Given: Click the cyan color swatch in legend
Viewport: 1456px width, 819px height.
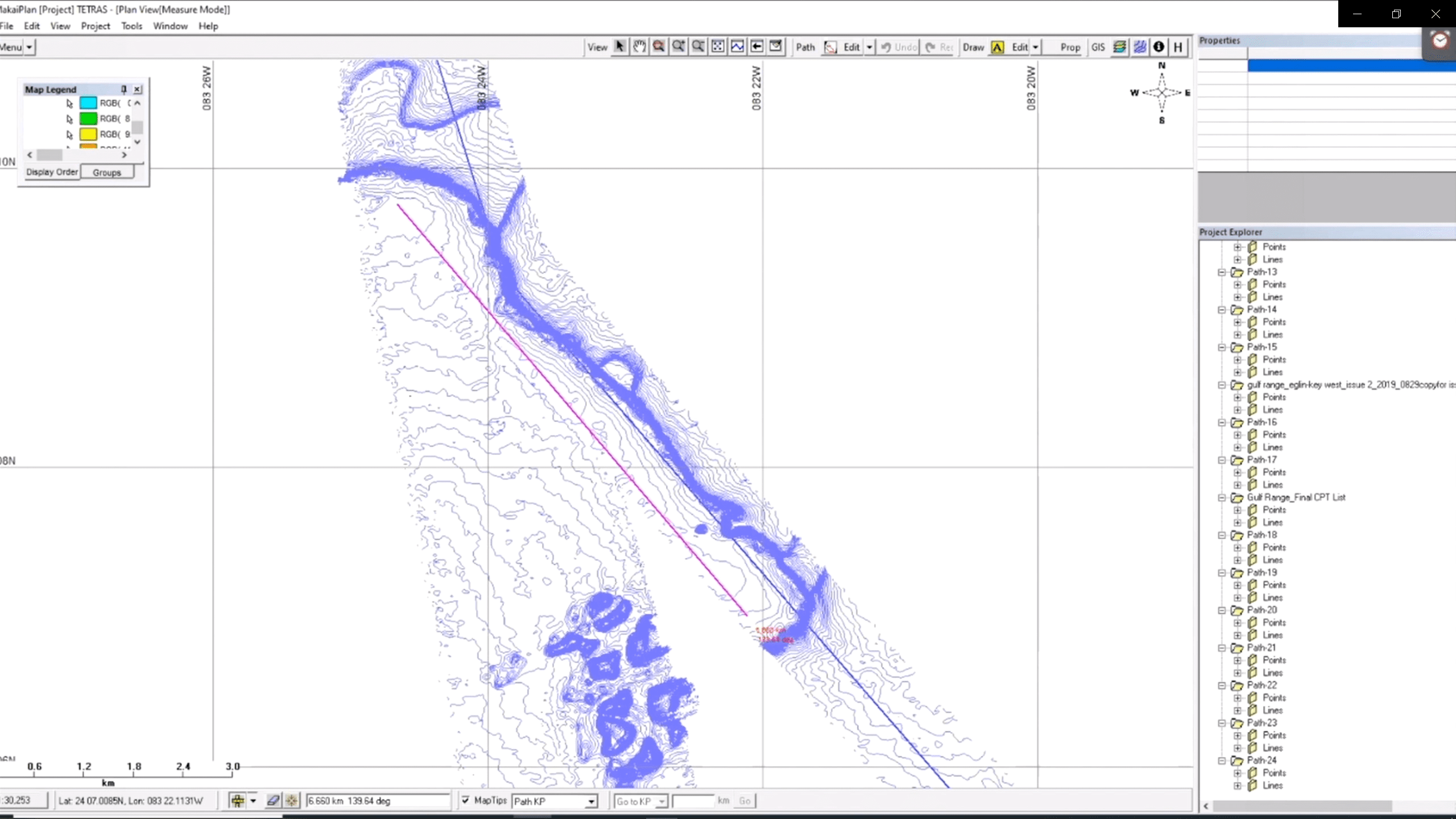Looking at the screenshot, I should pyautogui.click(x=88, y=103).
